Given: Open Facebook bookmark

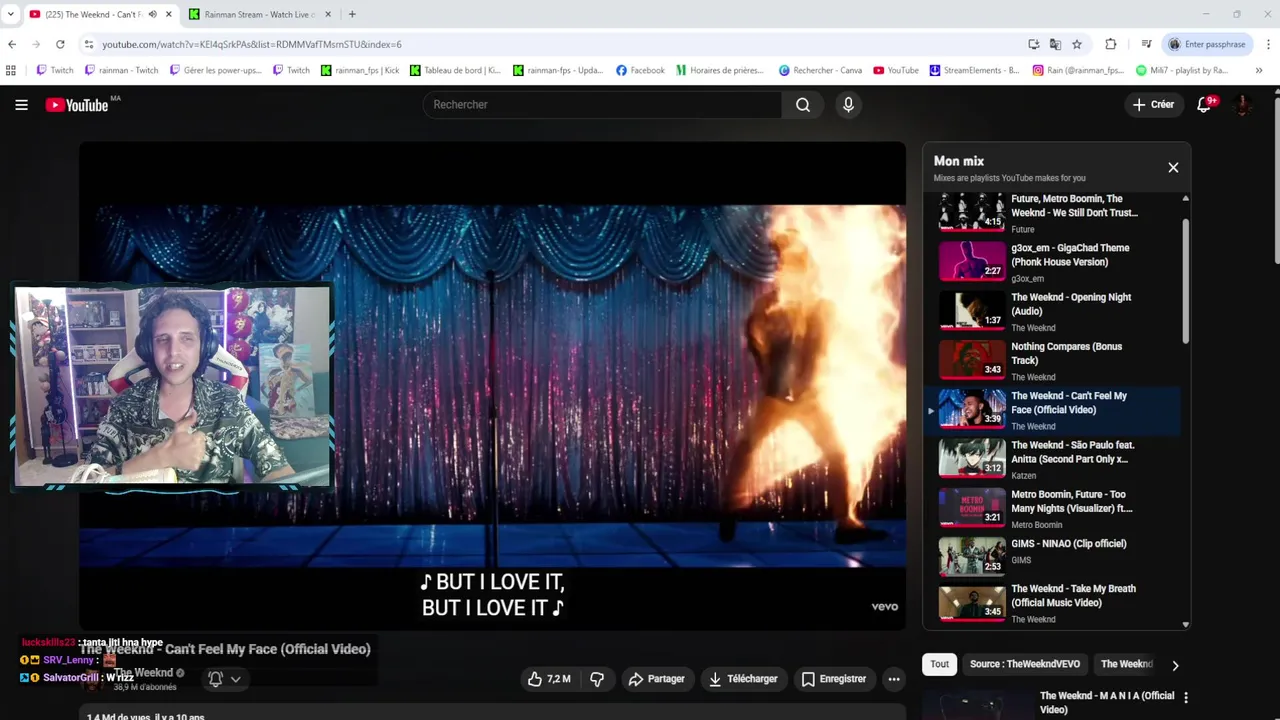Looking at the screenshot, I should (x=640, y=70).
